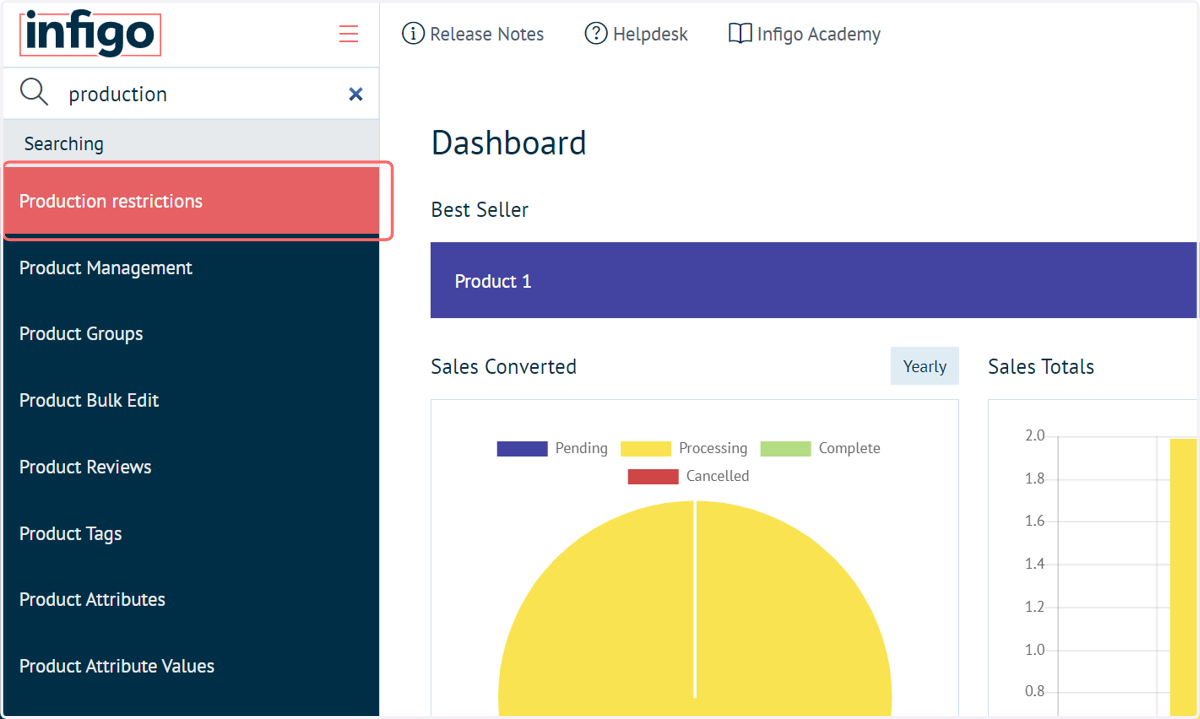Navigate to Product Tags

(191, 533)
